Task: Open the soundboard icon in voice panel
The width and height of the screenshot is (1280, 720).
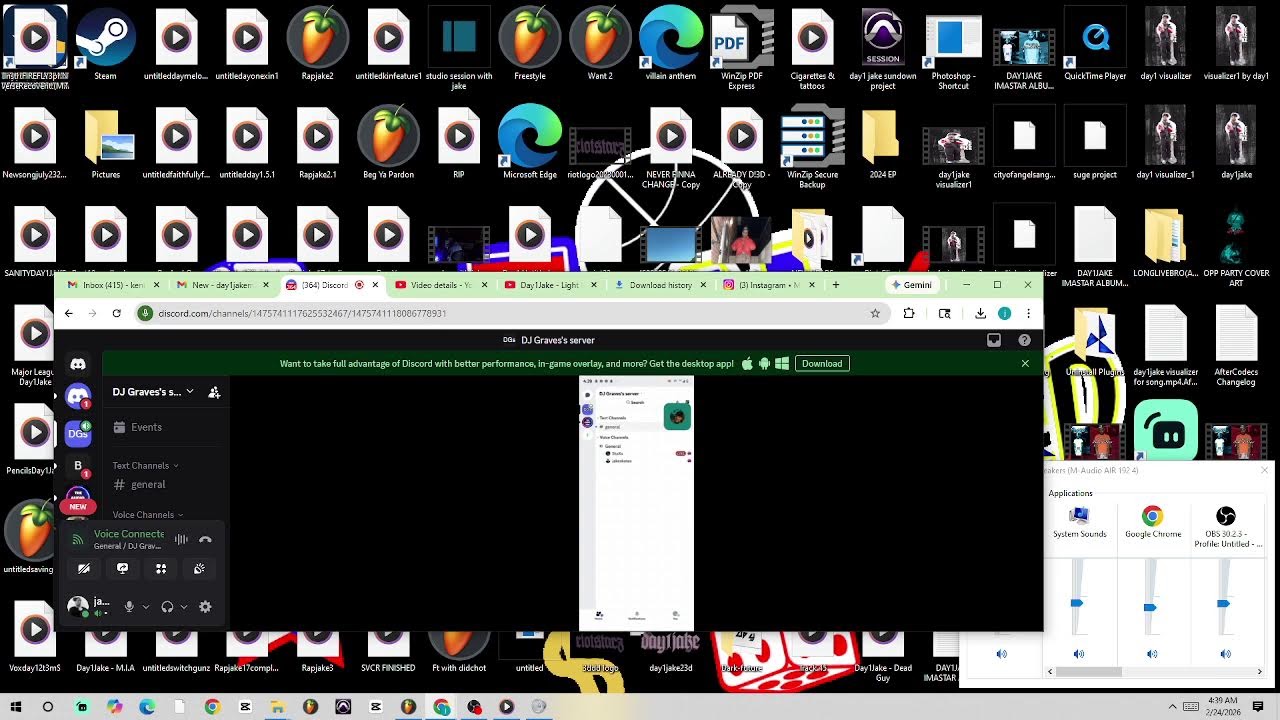Action: (199, 568)
